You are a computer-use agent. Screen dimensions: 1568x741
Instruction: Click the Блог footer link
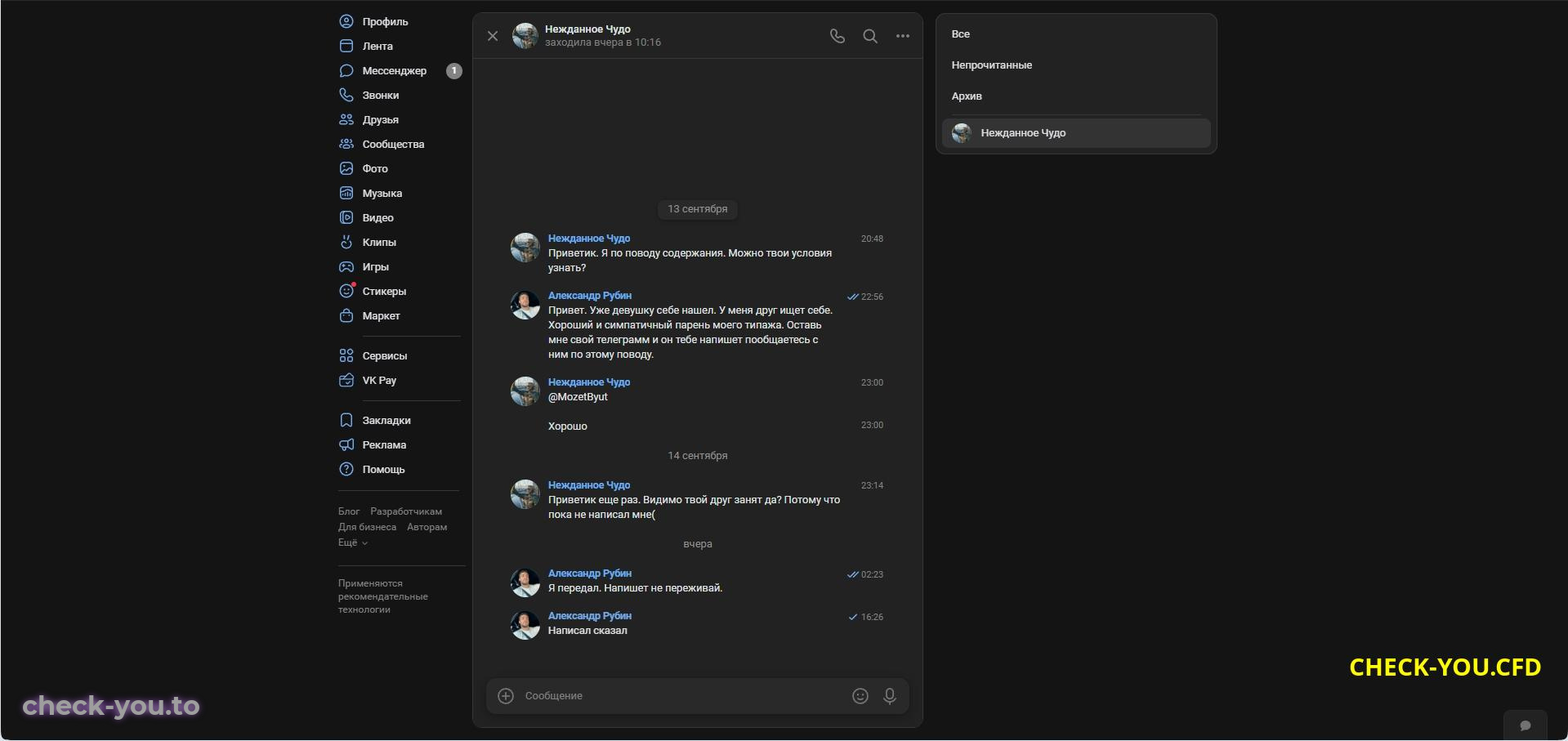349,511
